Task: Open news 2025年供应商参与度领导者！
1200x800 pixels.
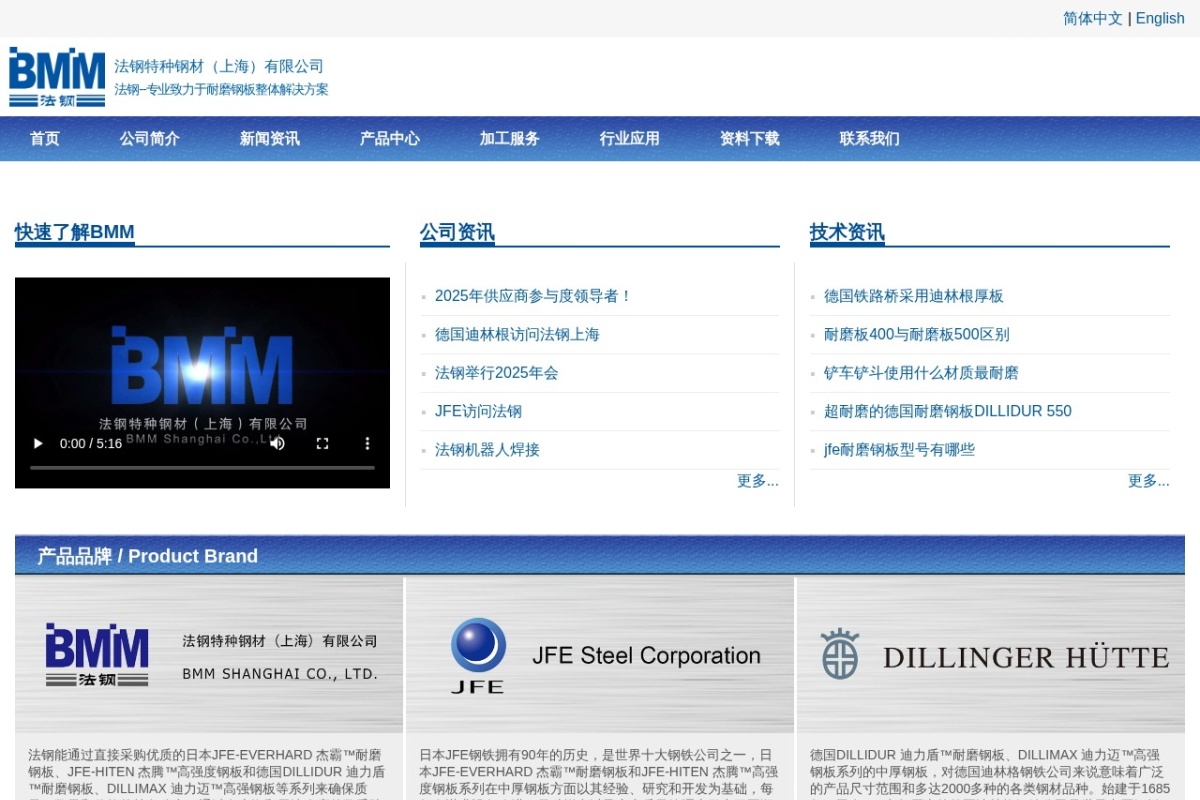Action: [x=534, y=296]
